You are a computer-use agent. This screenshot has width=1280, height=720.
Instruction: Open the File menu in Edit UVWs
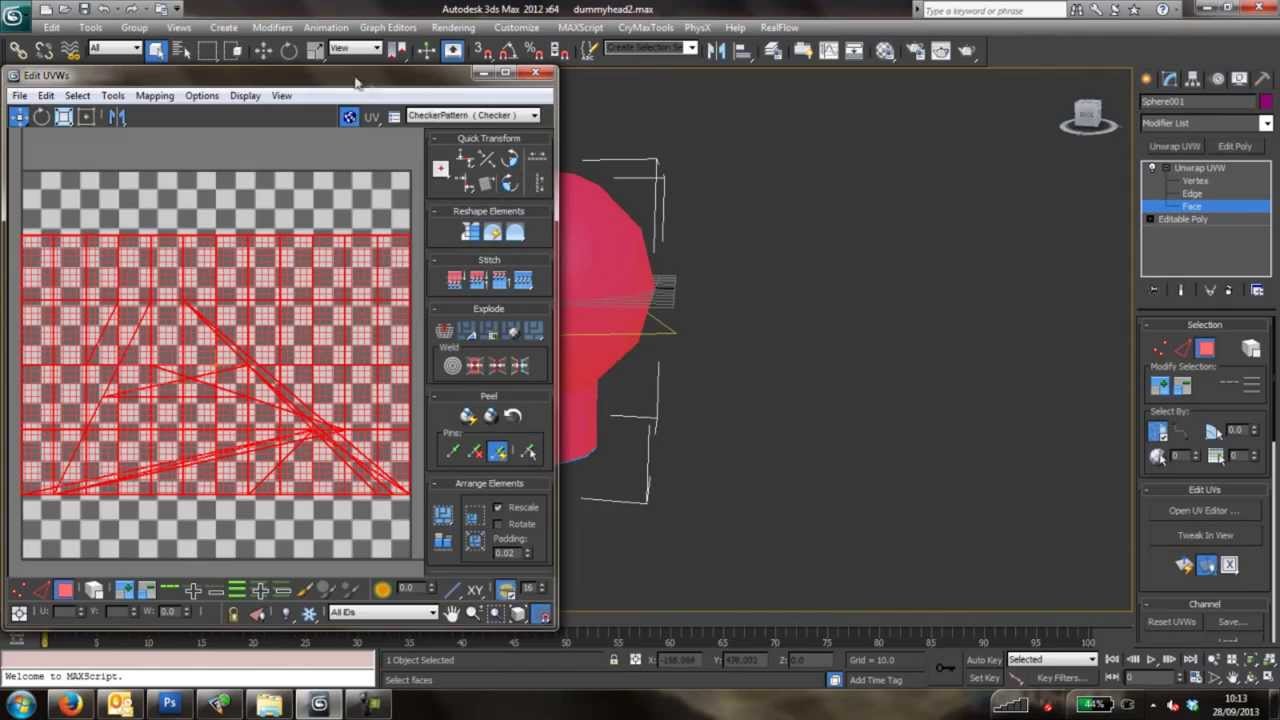(19, 96)
